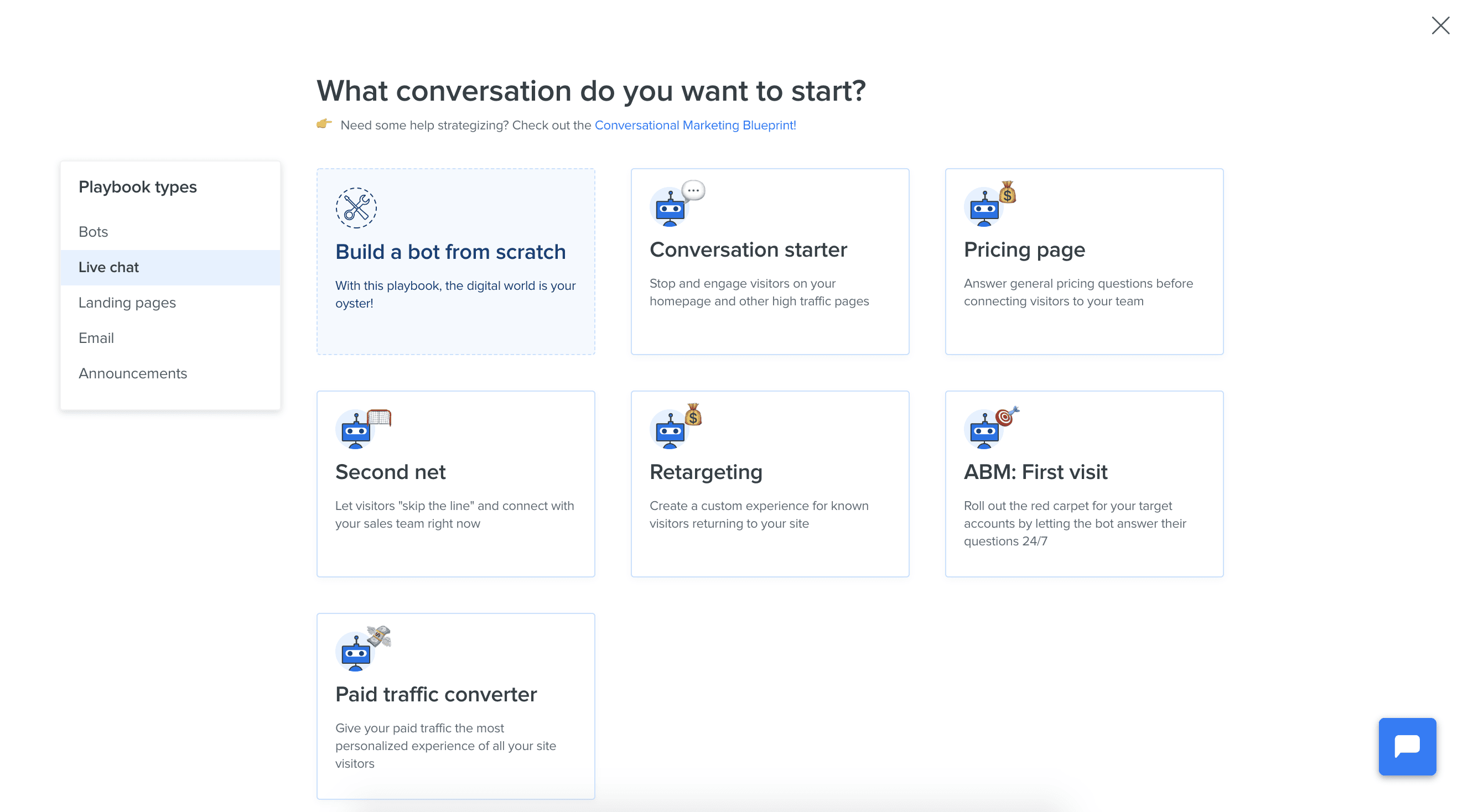Choose the Paid traffic converter title

(x=435, y=695)
